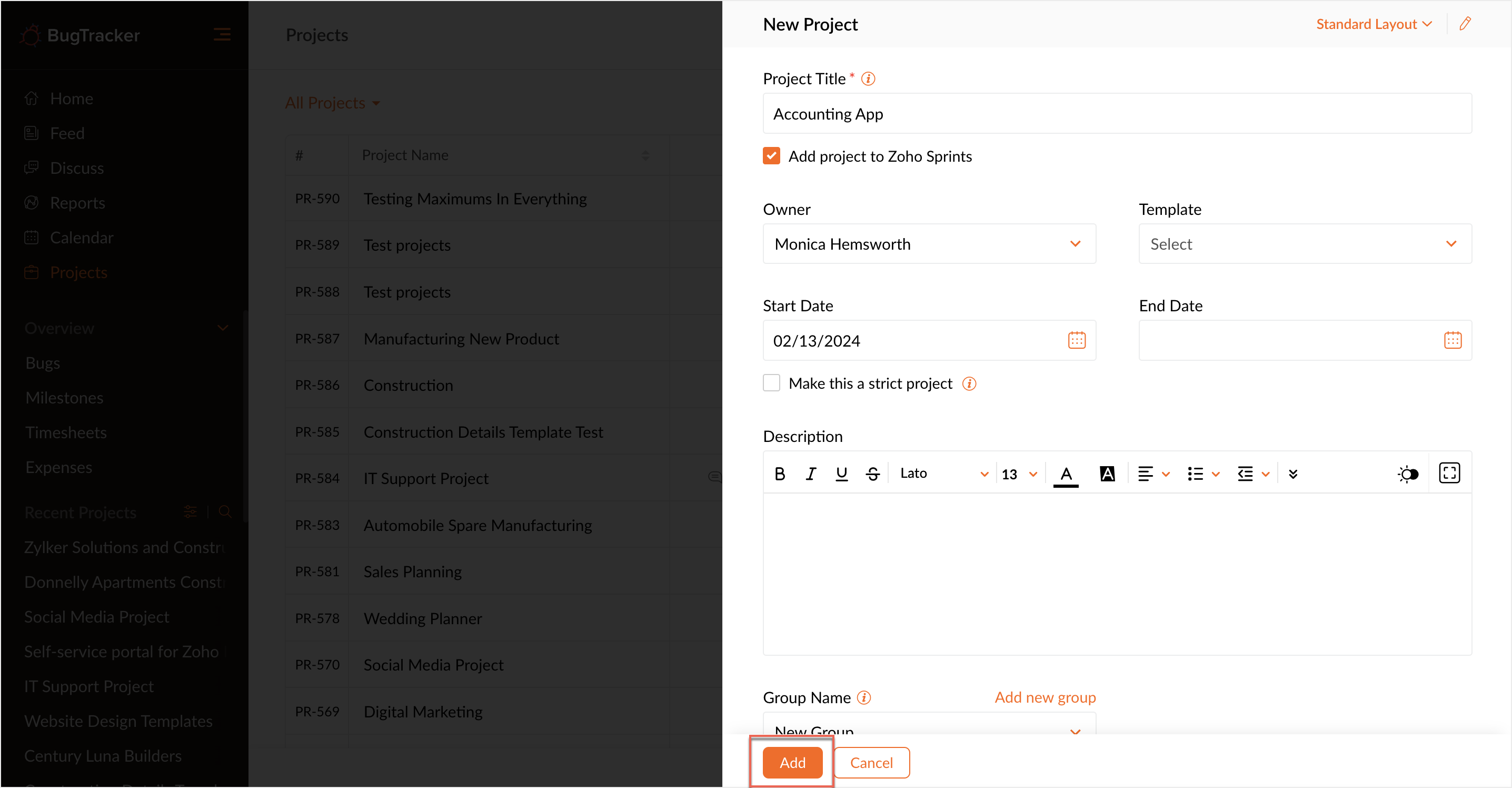Click the edit layout pencil icon
Image resolution: width=1512 pixels, height=788 pixels.
1465,24
